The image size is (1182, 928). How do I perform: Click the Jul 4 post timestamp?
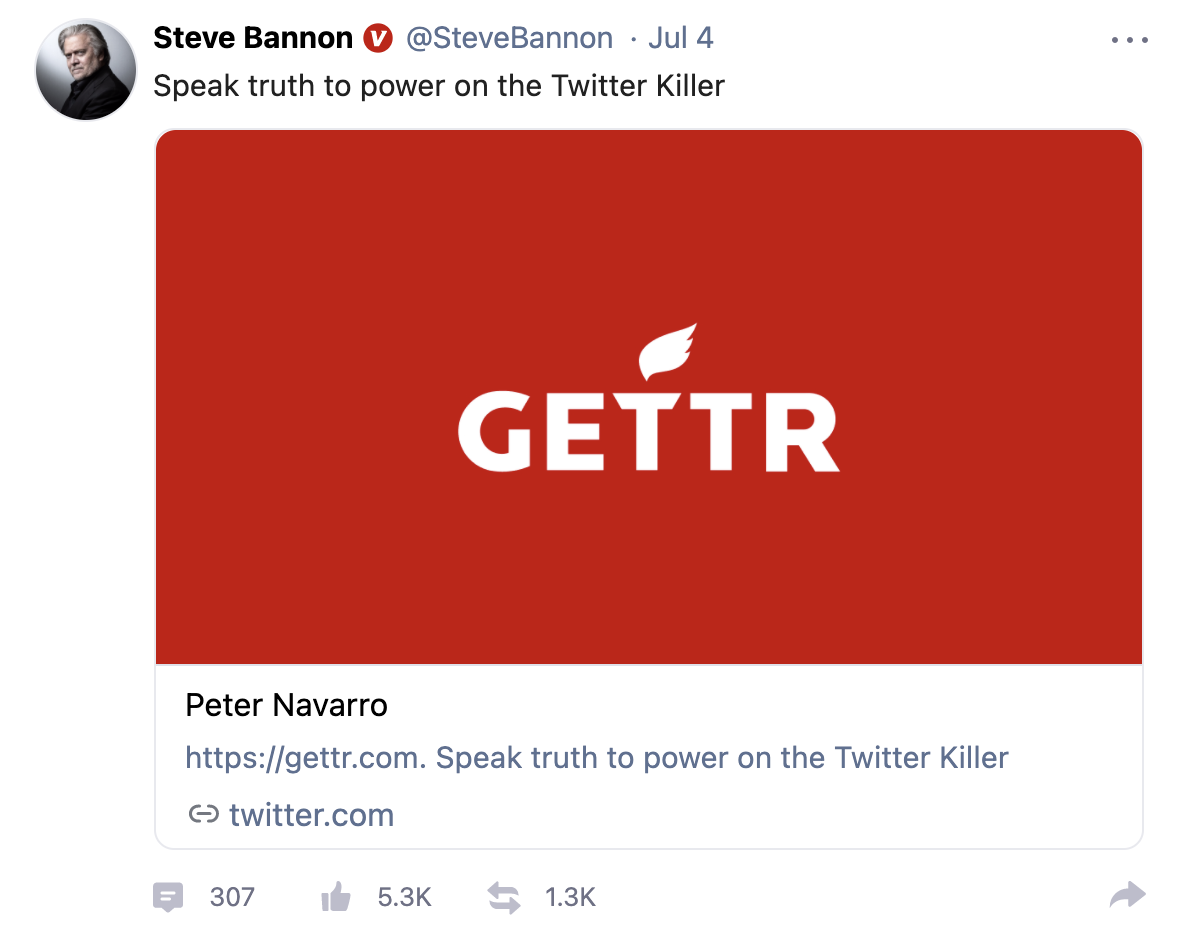(681, 38)
